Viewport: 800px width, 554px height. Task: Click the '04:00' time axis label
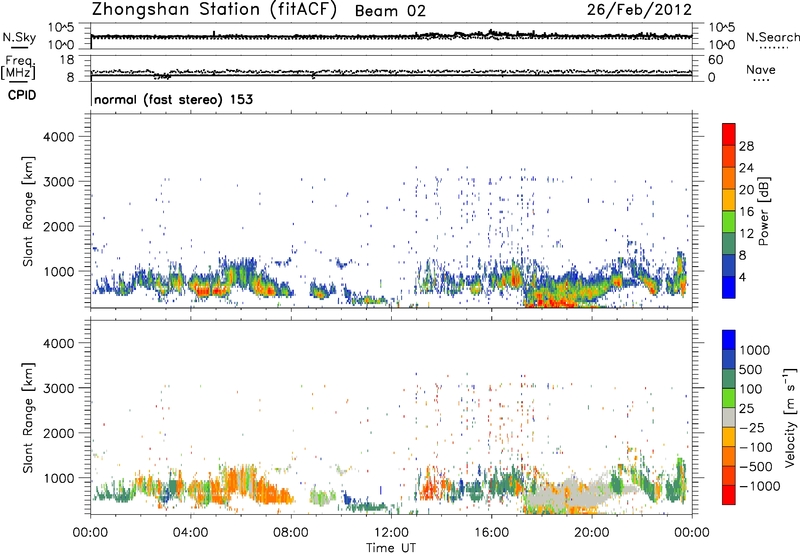click(190, 533)
